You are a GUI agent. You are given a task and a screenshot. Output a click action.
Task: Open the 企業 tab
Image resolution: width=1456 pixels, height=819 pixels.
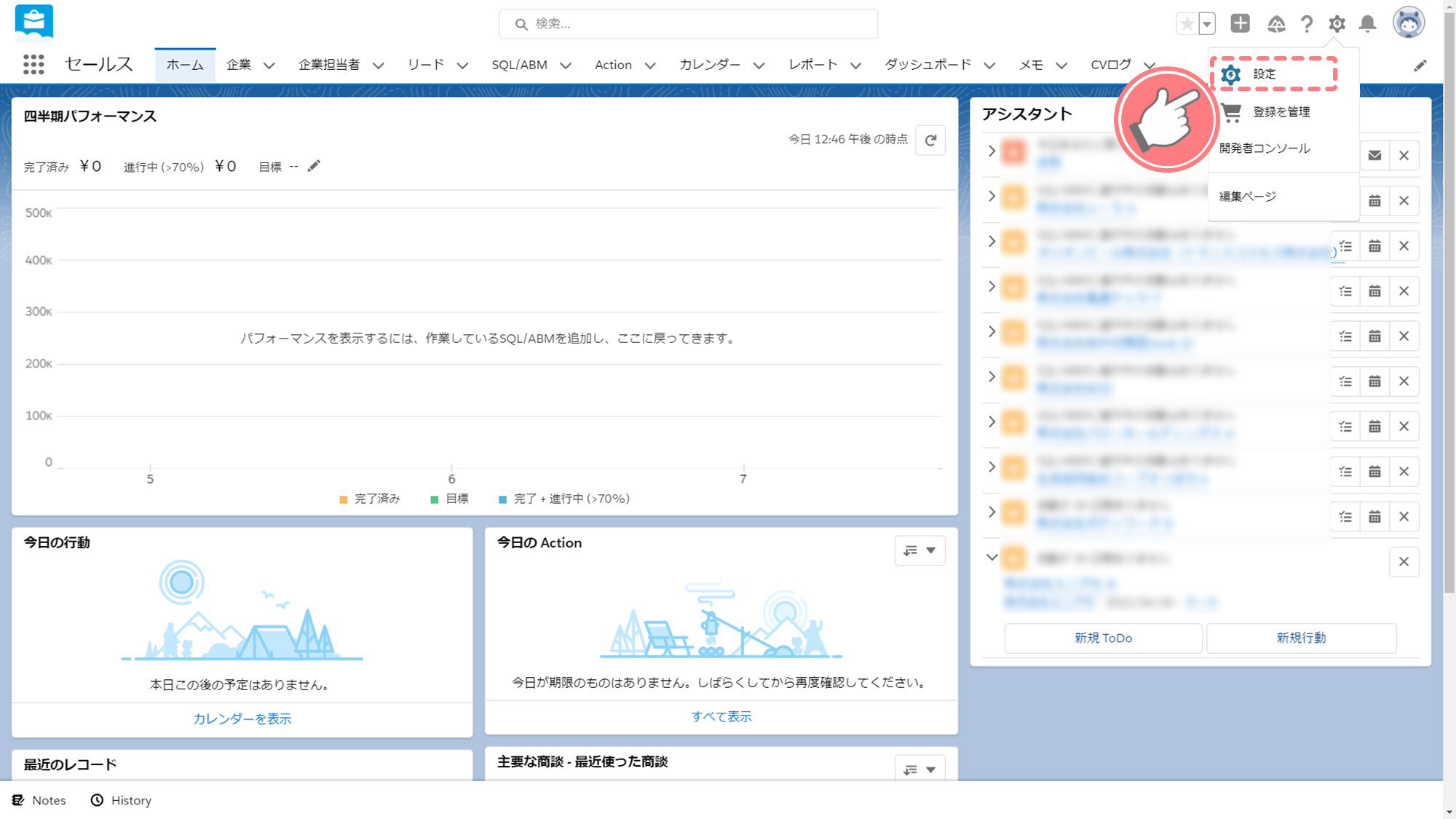tap(239, 65)
